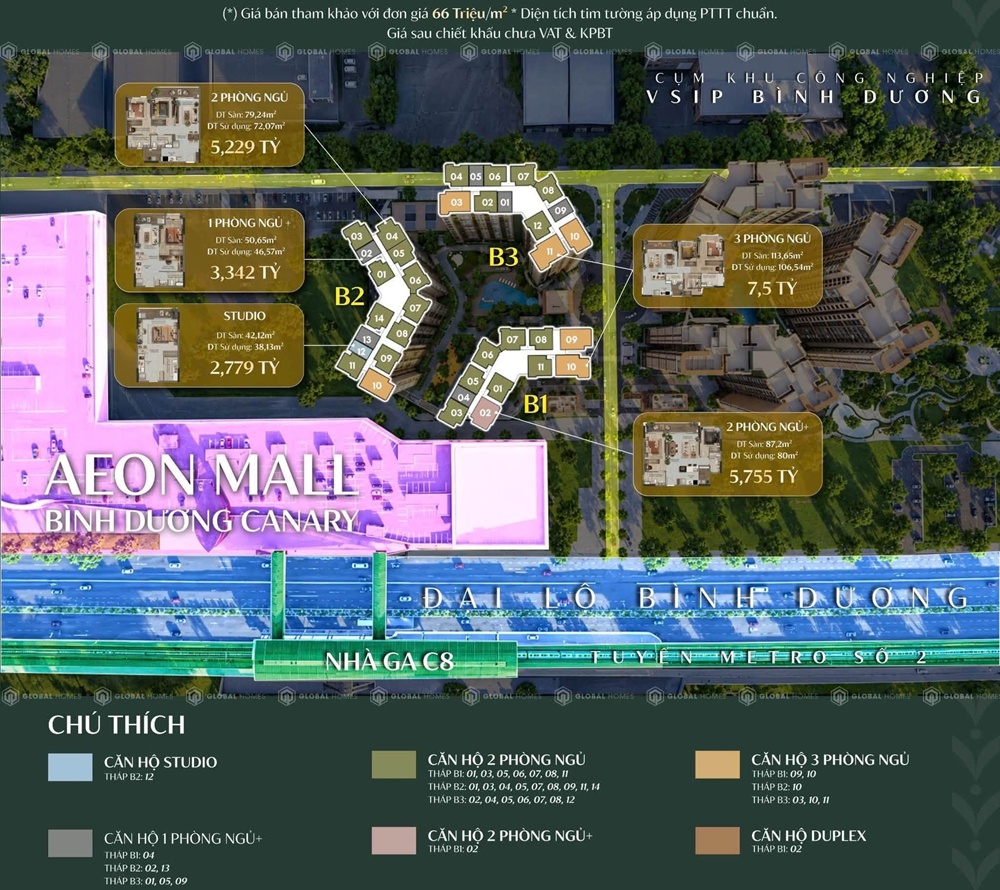Select blue studio unit 12 in tower B2
The image size is (1000, 890).
point(360,351)
